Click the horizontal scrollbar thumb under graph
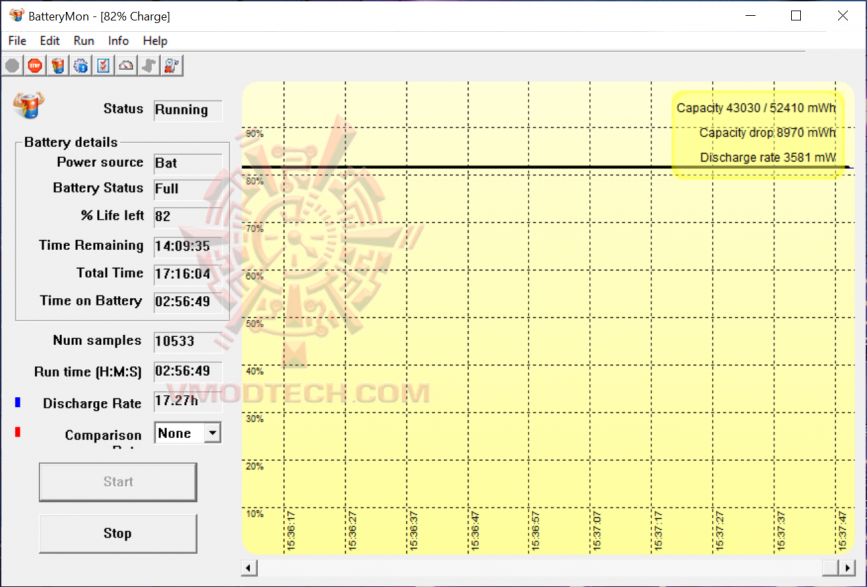The height and width of the screenshot is (587, 867). click(831, 568)
